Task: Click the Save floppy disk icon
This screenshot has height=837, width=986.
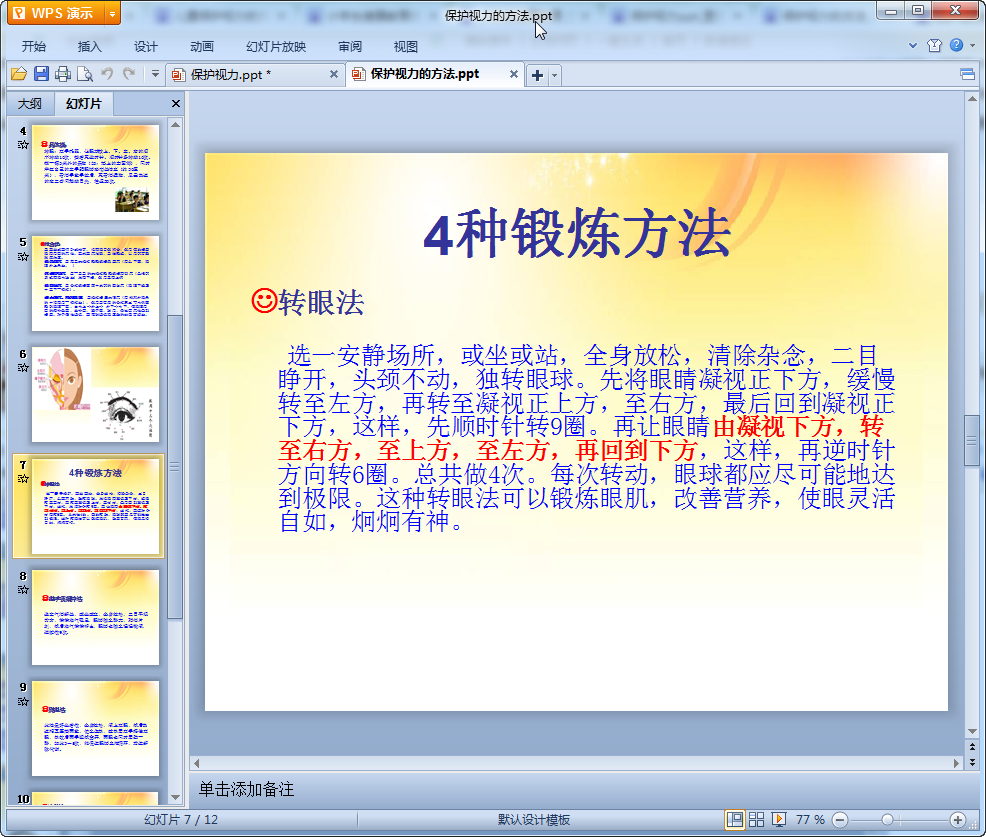Action: click(42, 74)
